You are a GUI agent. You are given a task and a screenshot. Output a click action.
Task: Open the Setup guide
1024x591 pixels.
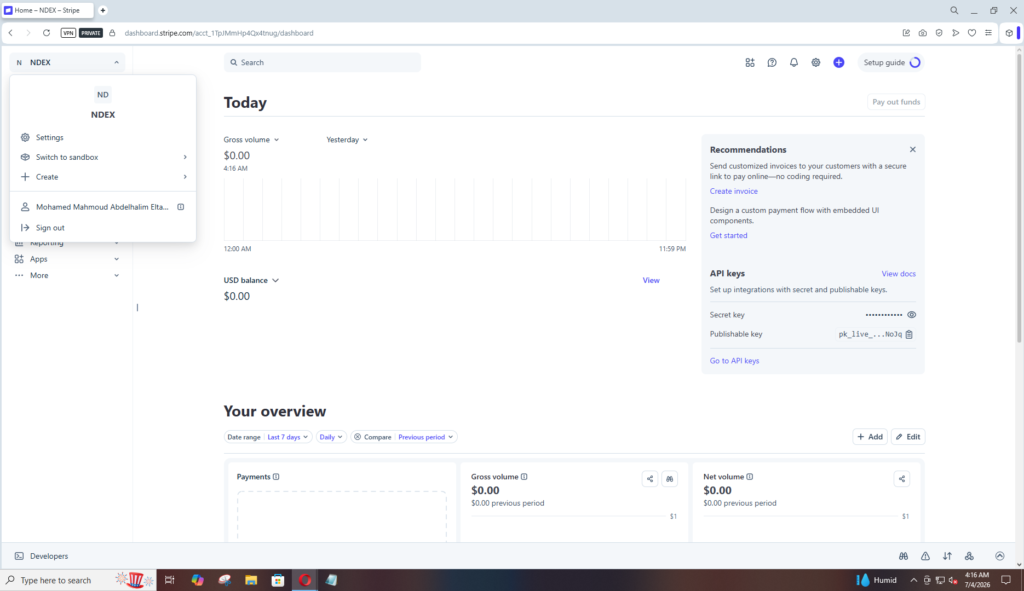coord(891,63)
